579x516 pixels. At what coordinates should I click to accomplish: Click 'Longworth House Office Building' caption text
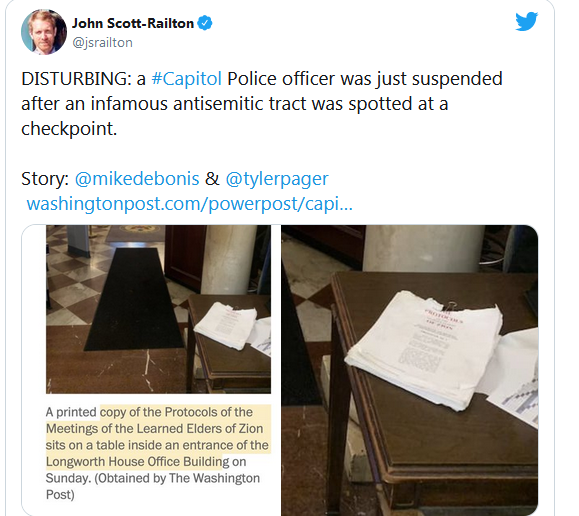pyautogui.click(x=137, y=462)
